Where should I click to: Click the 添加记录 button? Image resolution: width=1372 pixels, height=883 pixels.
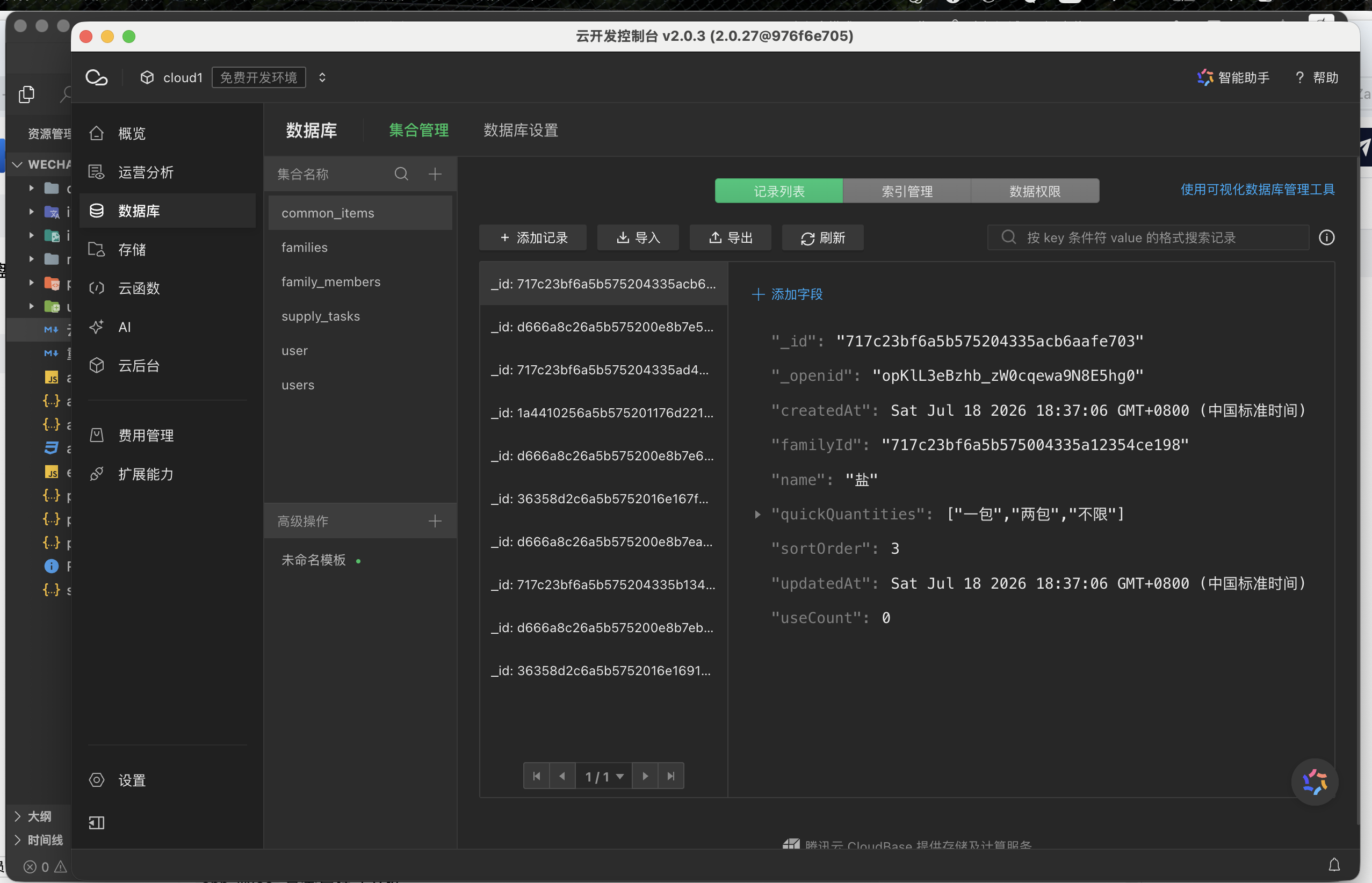(533, 237)
